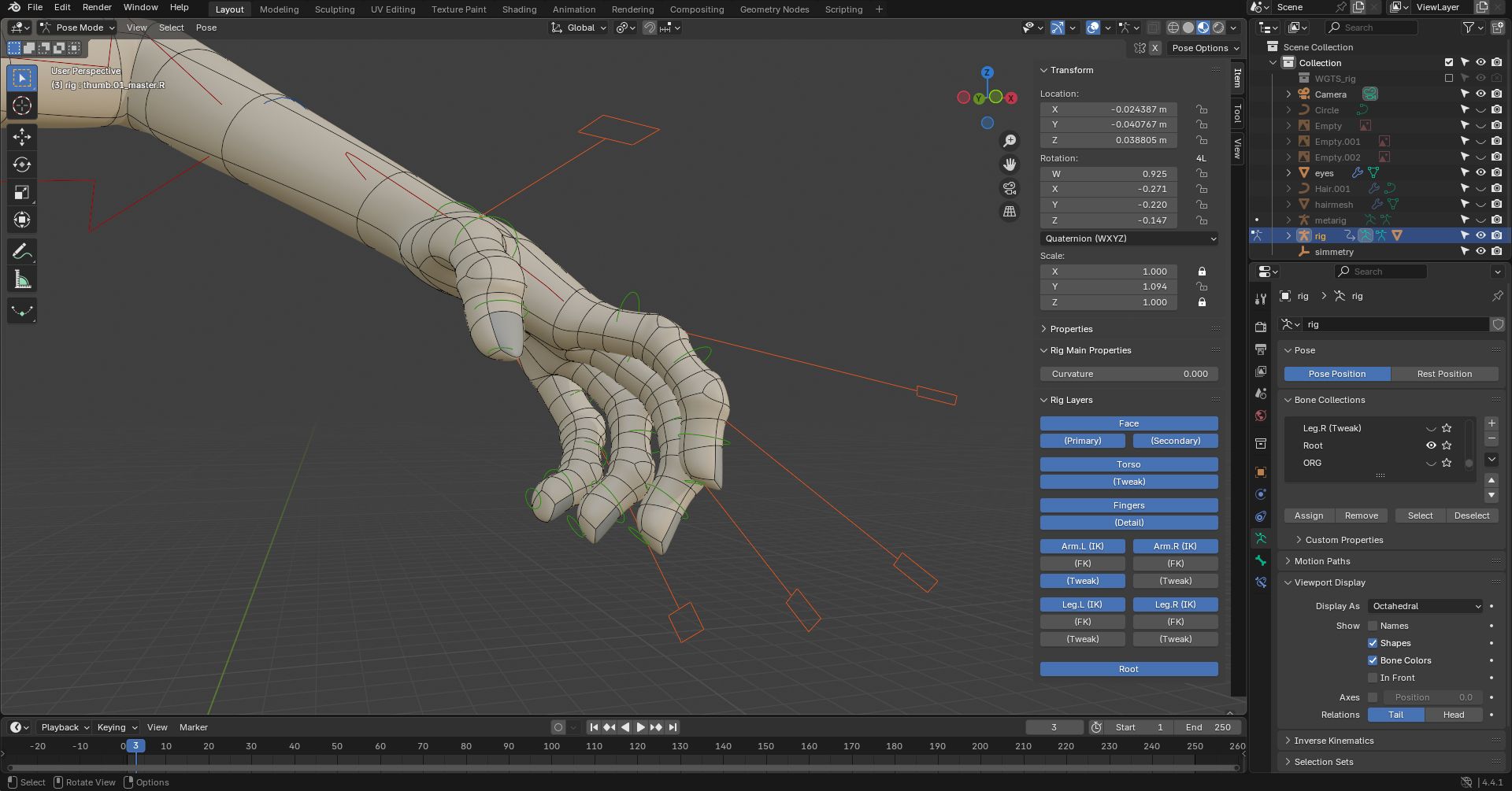Adjust the Curvature slider
The width and height of the screenshot is (1512, 791).
tap(1128, 374)
